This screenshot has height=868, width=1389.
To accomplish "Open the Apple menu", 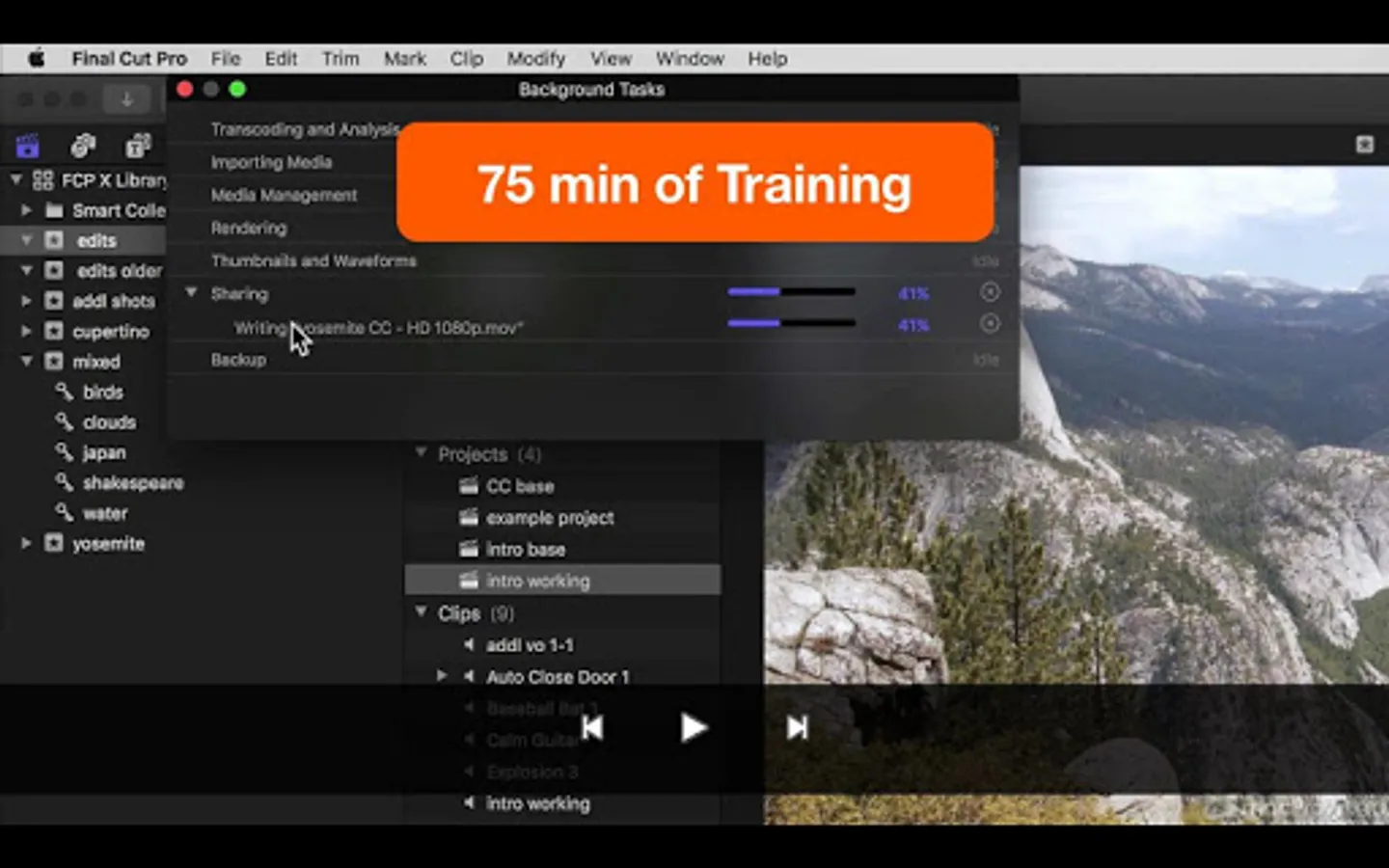I will [x=36, y=59].
